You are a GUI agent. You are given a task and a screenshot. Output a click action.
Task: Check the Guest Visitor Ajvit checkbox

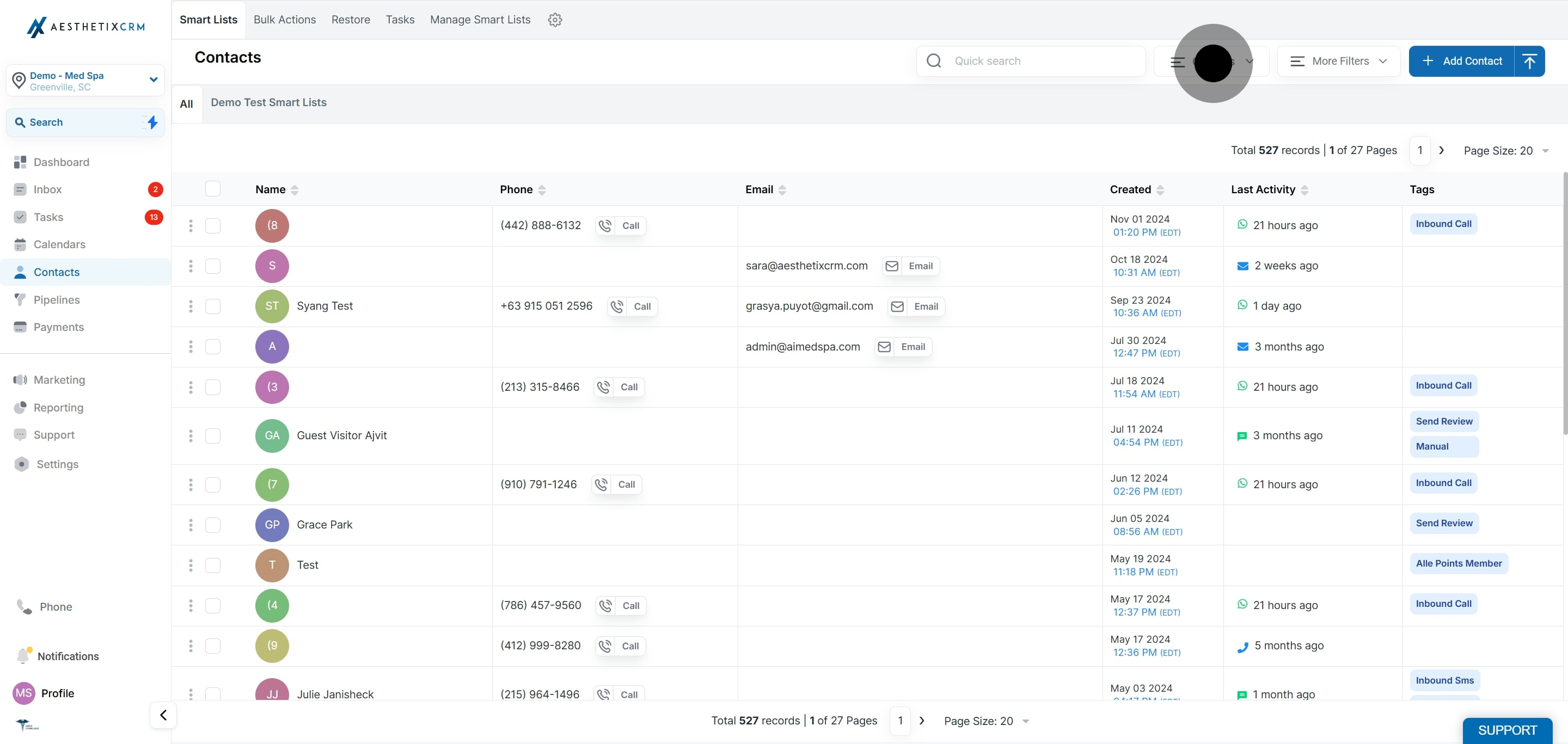[x=212, y=435]
